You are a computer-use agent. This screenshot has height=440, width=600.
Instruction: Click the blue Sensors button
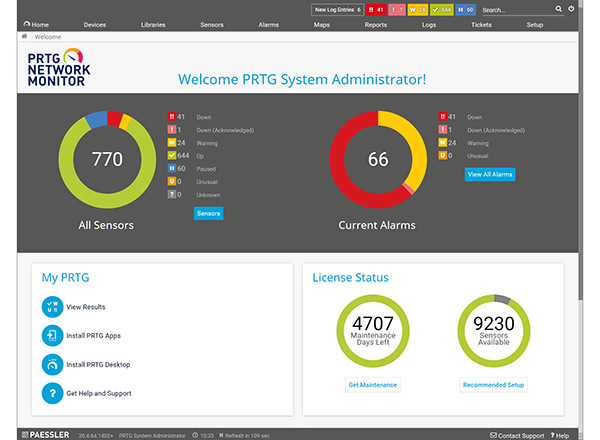[209, 213]
